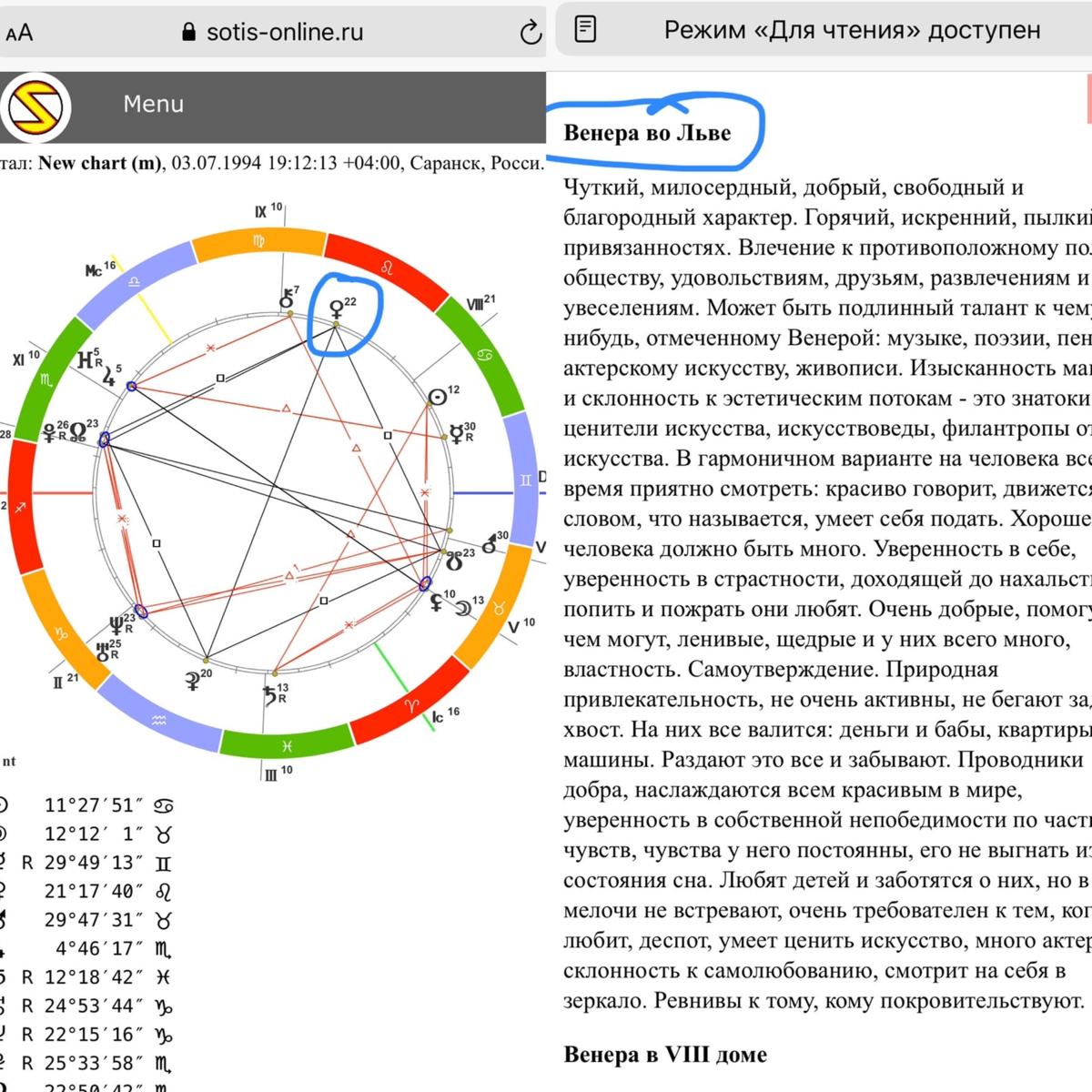
Task: Click the R 22°15′16″ Capricorn table row
Action: click(x=86, y=1035)
